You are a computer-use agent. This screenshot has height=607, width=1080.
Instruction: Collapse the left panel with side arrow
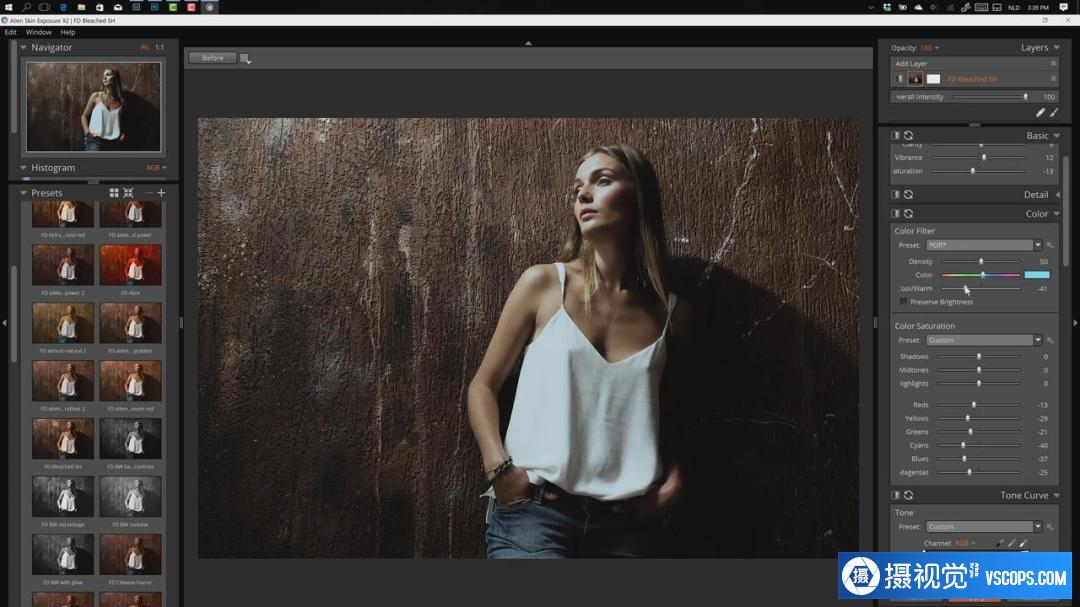(4, 322)
